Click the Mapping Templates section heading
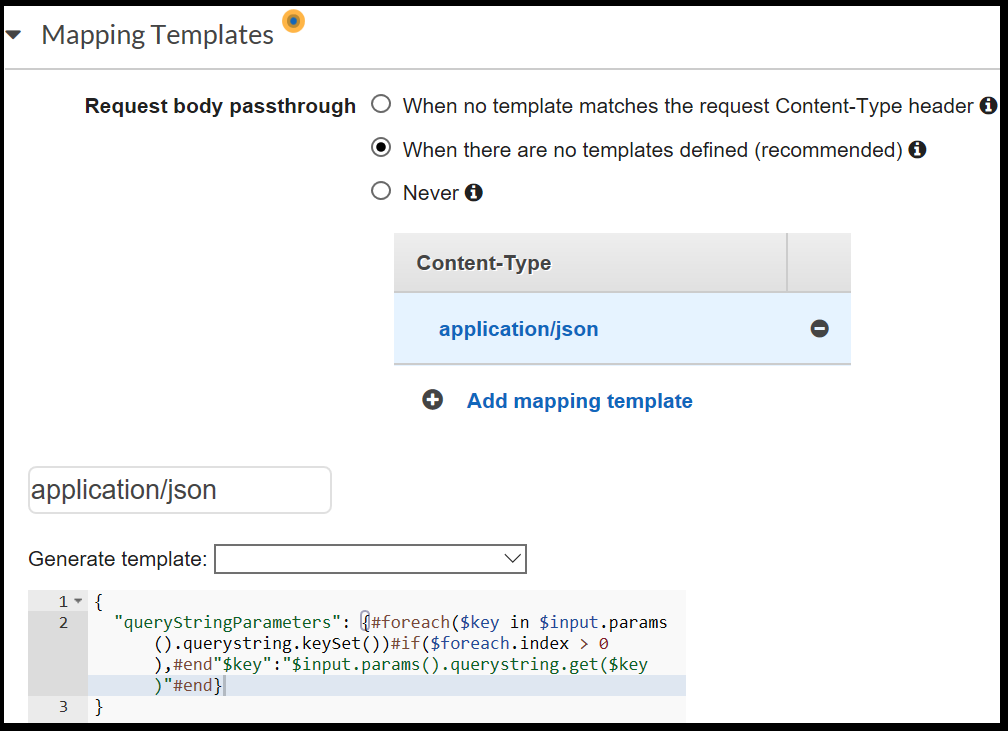Screen dimensions: 1008x731 coord(157,35)
